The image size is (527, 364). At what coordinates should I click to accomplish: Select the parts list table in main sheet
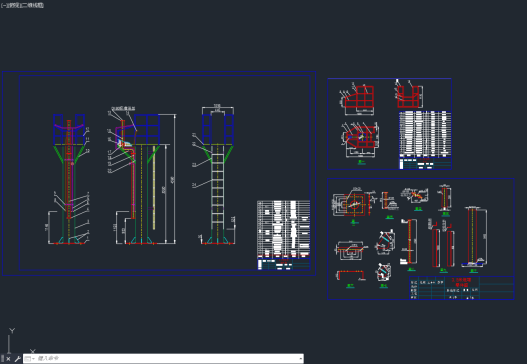click(284, 230)
